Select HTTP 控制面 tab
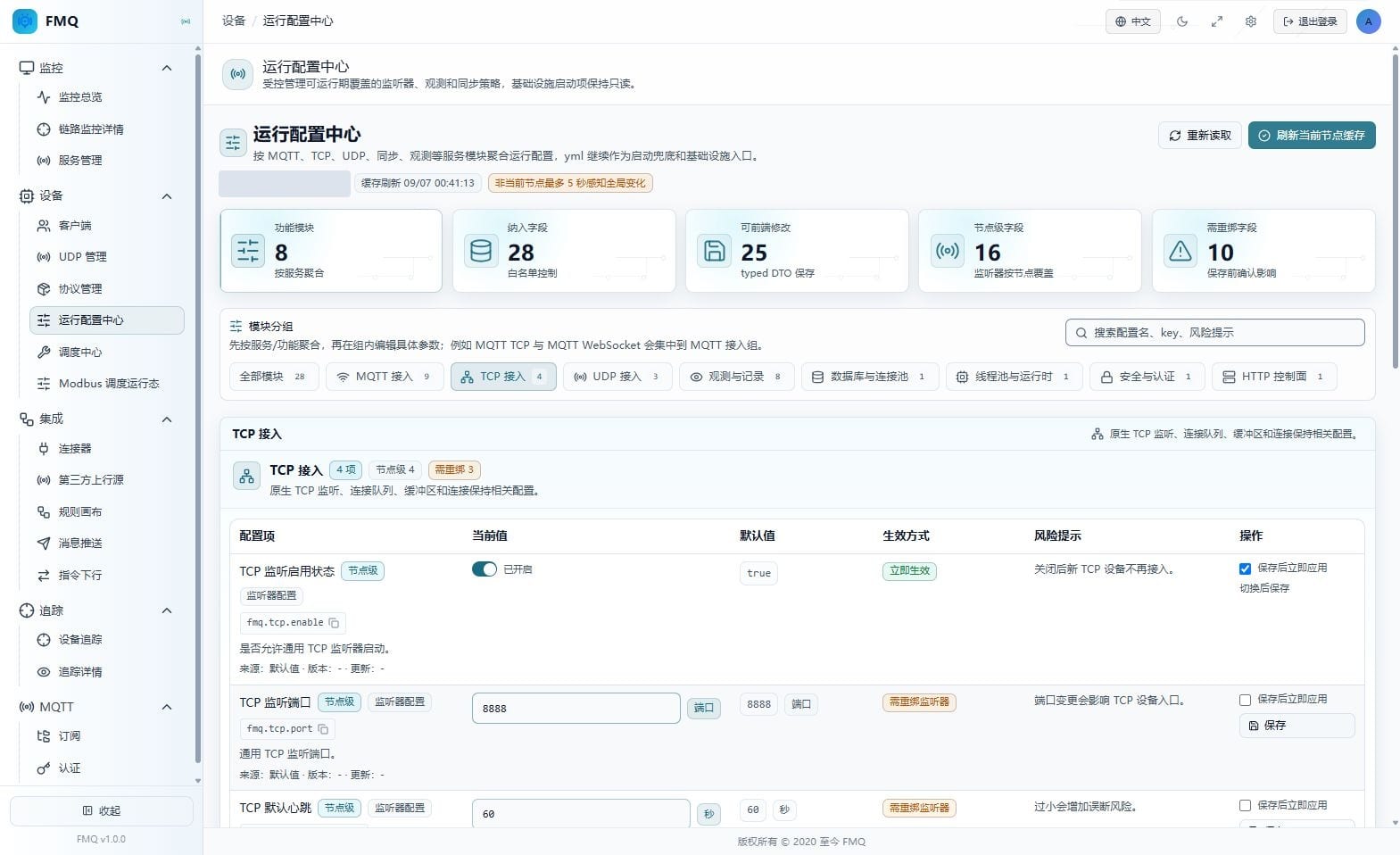 coord(1273,377)
